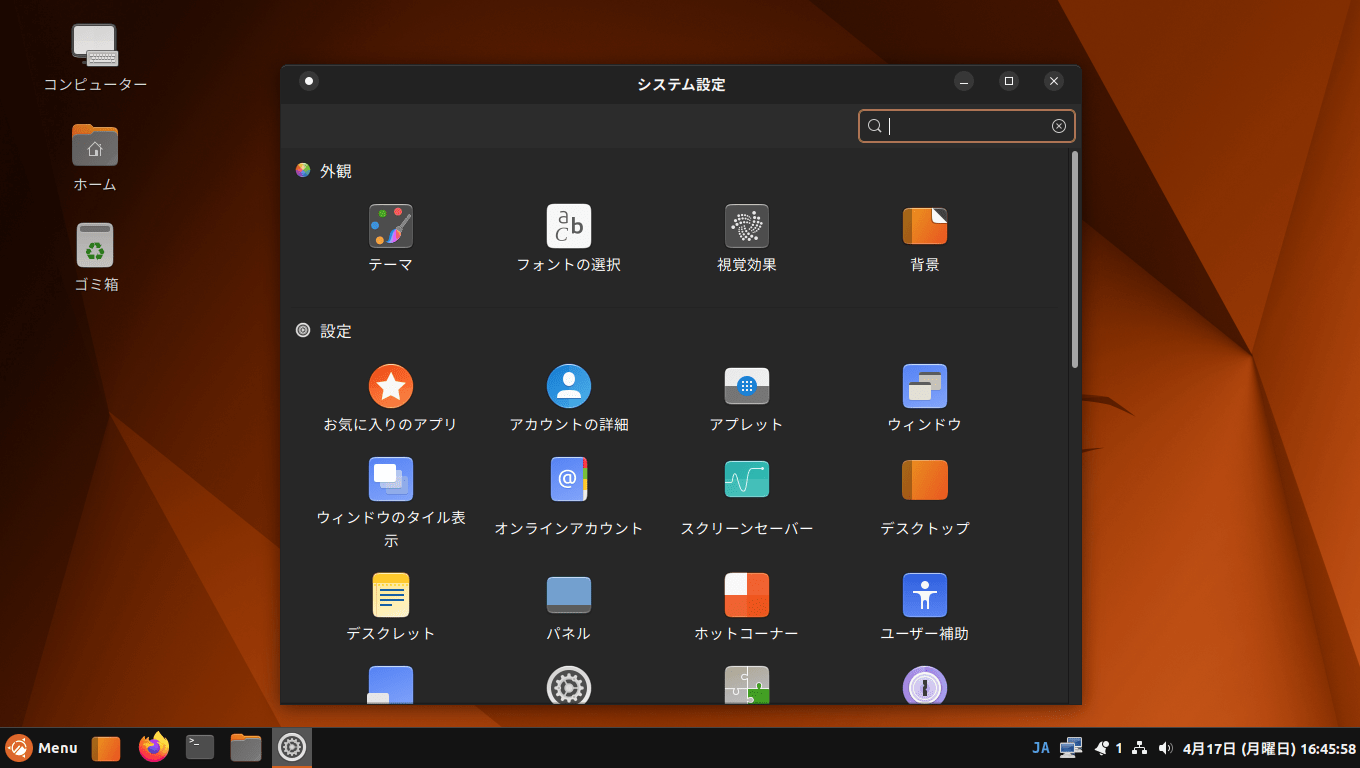Viewport: 1360px width, 768px height.
Task: Clear the search field with the X button
Action: (x=1058, y=126)
